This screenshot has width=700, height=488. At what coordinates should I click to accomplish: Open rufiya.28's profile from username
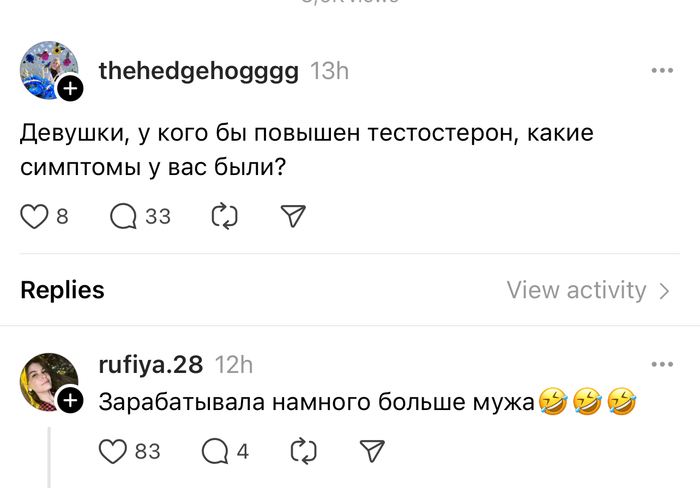coord(151,365)
